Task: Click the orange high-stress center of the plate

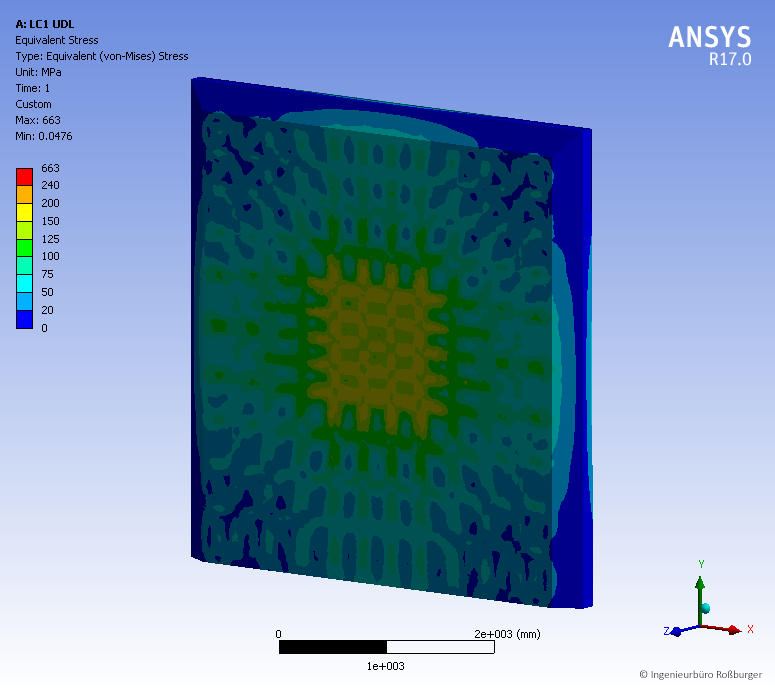Action: point(376,346)
